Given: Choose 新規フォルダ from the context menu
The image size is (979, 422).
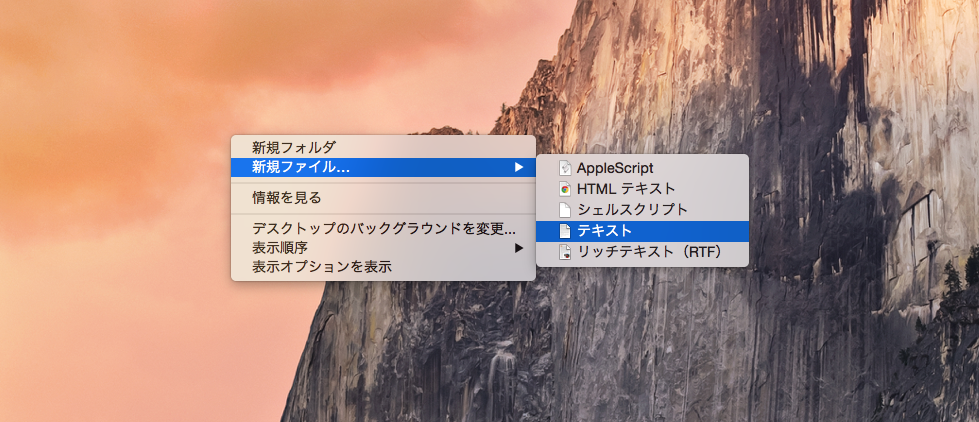Looking at the screenshot, I should (383, 148).
